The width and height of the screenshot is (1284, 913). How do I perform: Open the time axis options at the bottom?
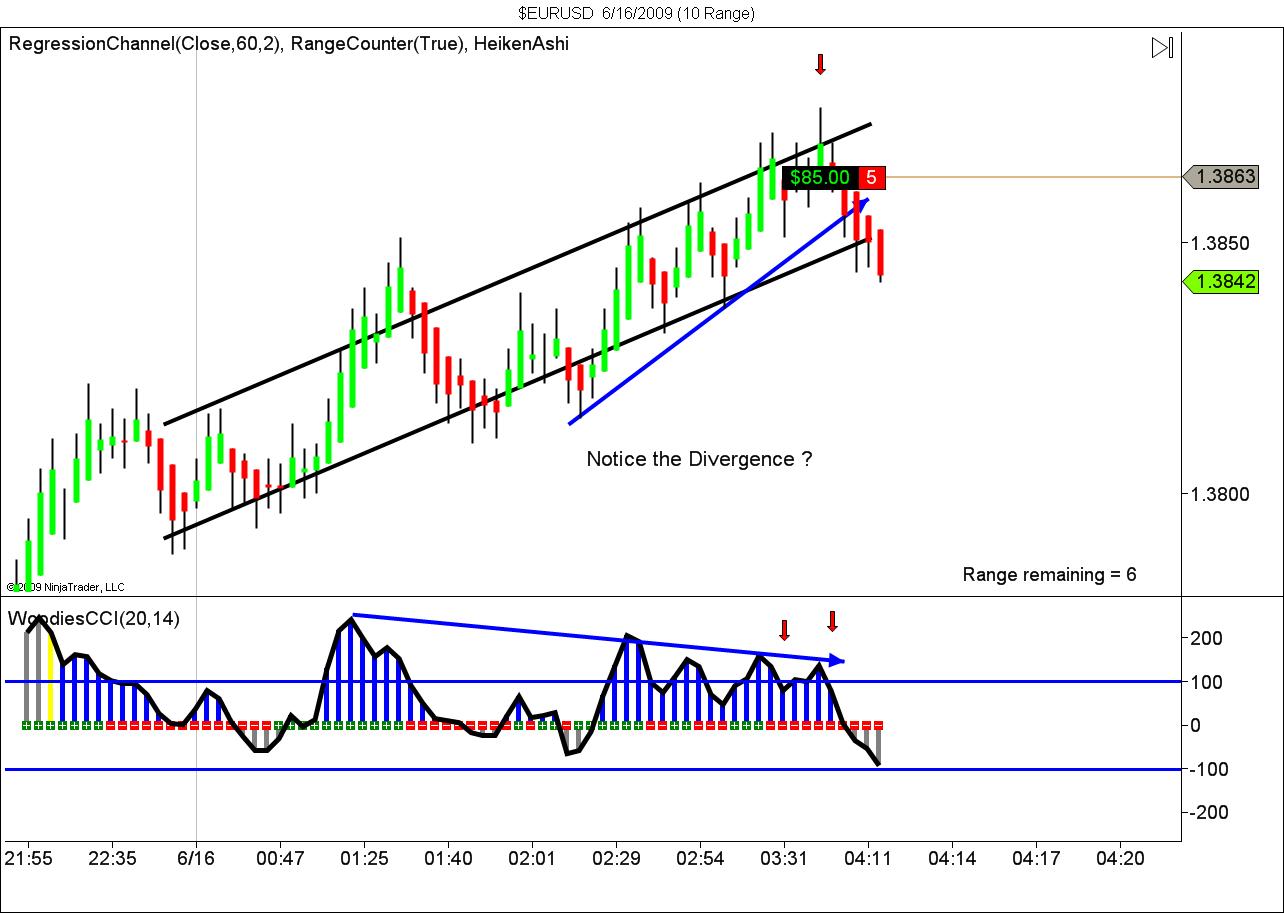coord(640,858)
